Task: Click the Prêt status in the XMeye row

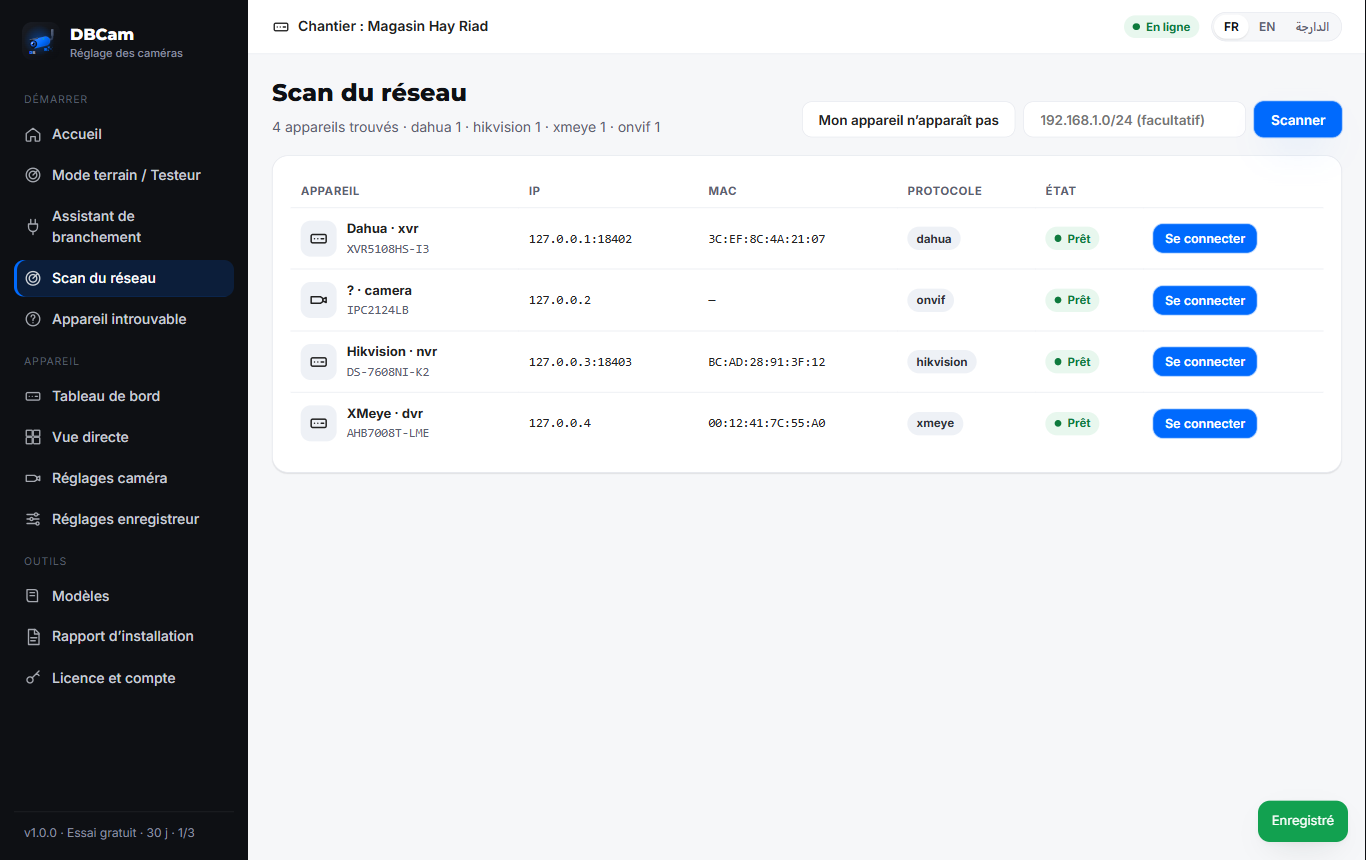Action: pos(1072,424)
